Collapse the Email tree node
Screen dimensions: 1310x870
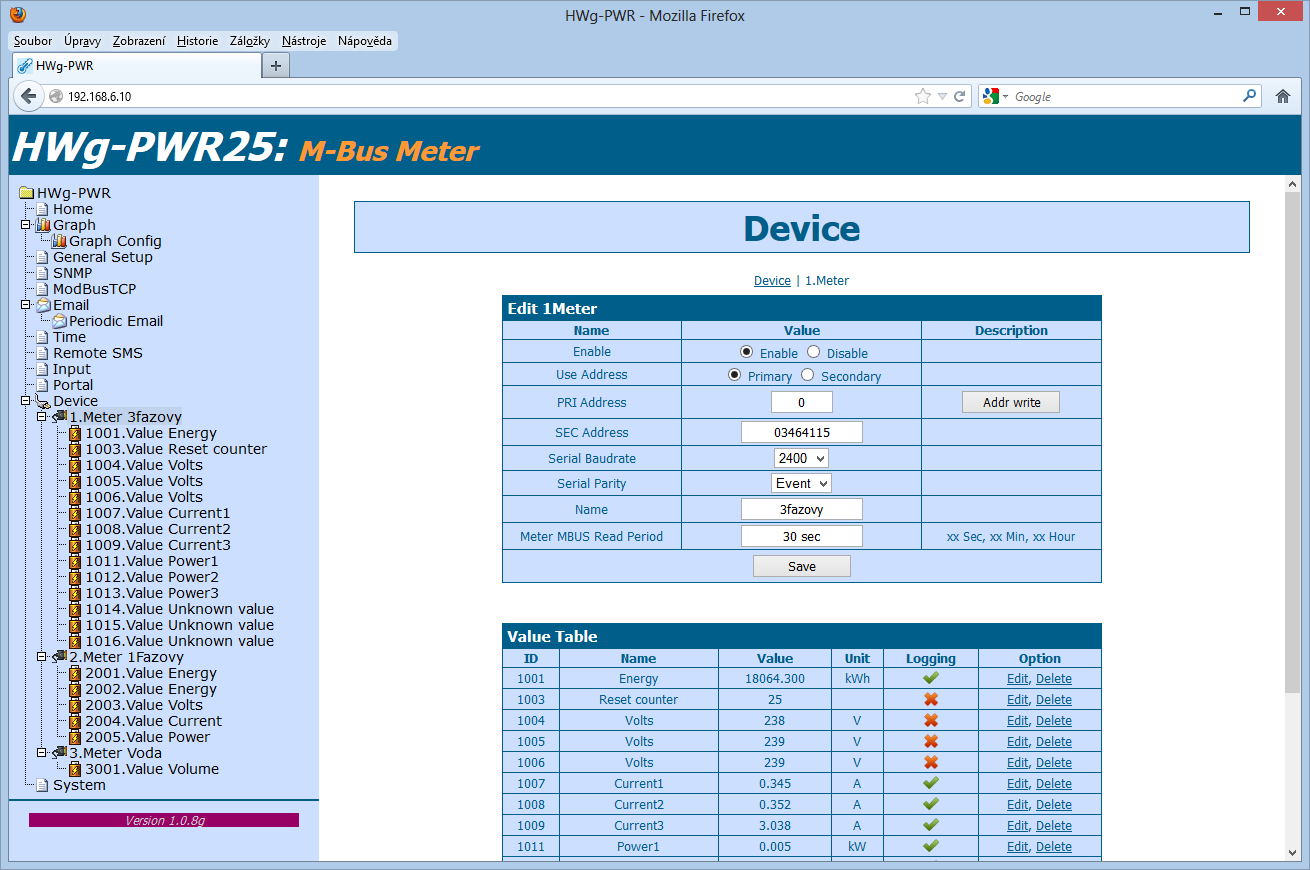coord(26,305)
